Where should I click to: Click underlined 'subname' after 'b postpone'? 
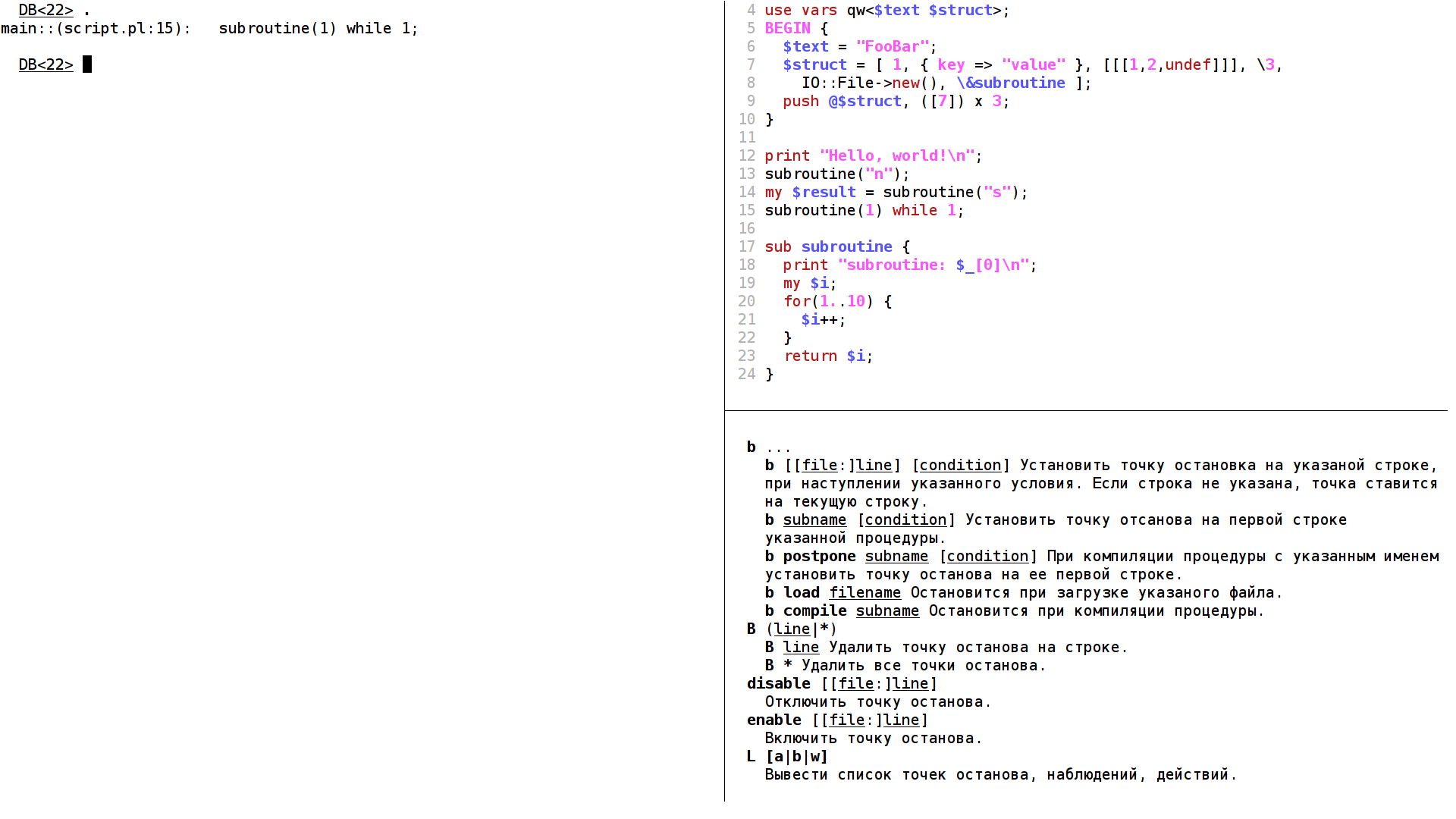click(896, 556)
